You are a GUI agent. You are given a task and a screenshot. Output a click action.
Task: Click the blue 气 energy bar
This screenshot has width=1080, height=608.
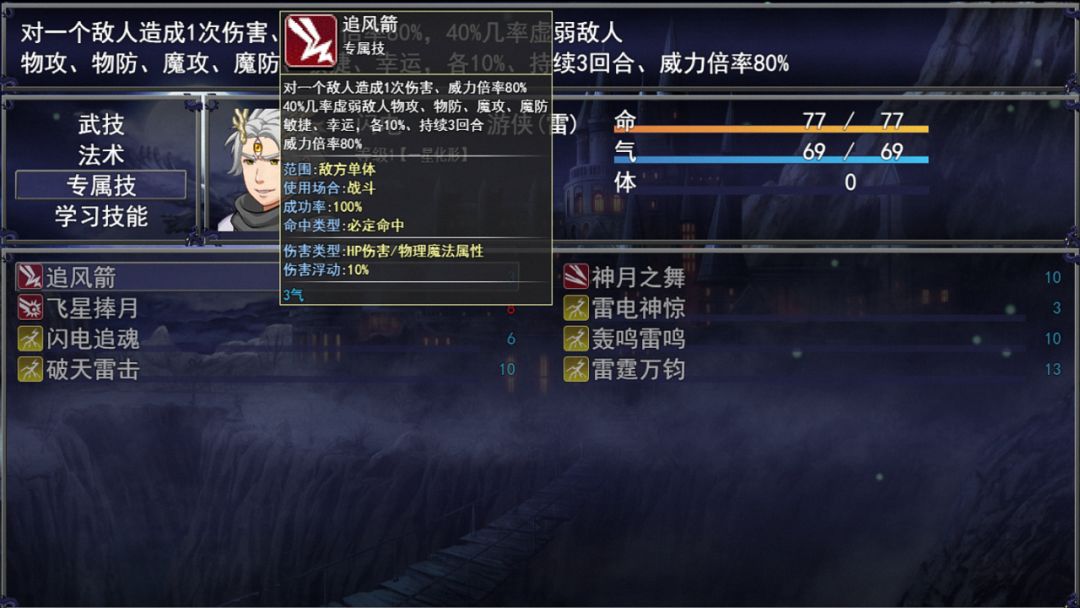(x=771, y=160)
